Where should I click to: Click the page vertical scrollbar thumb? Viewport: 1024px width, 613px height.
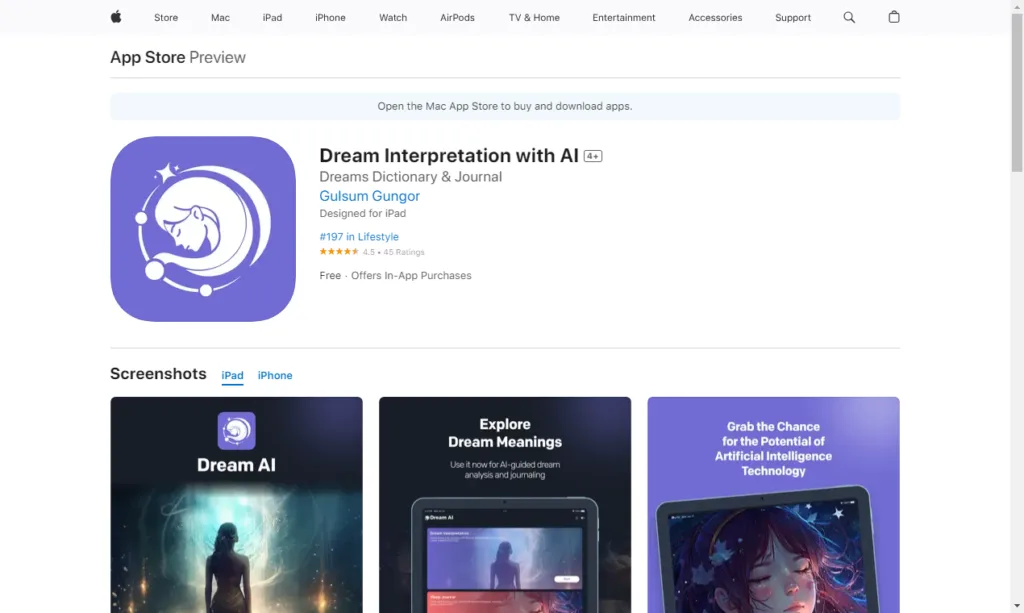1017,91
